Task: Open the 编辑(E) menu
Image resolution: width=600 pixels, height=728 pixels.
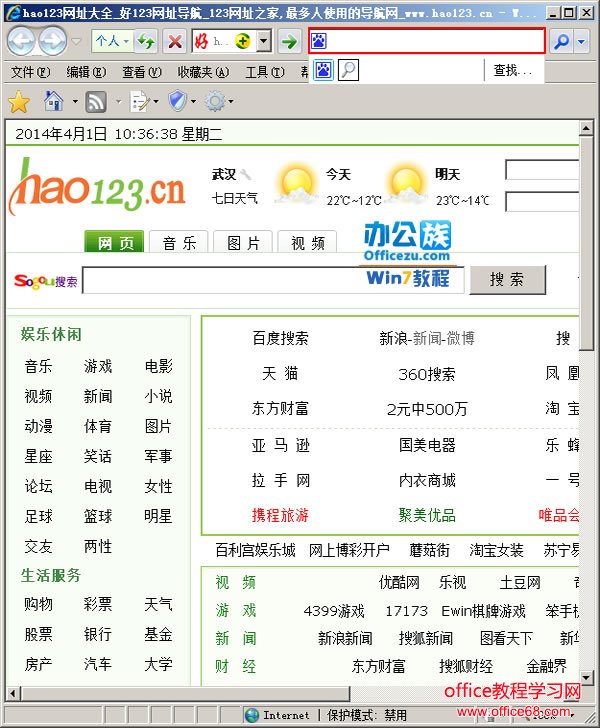Action: coord(86,72)
